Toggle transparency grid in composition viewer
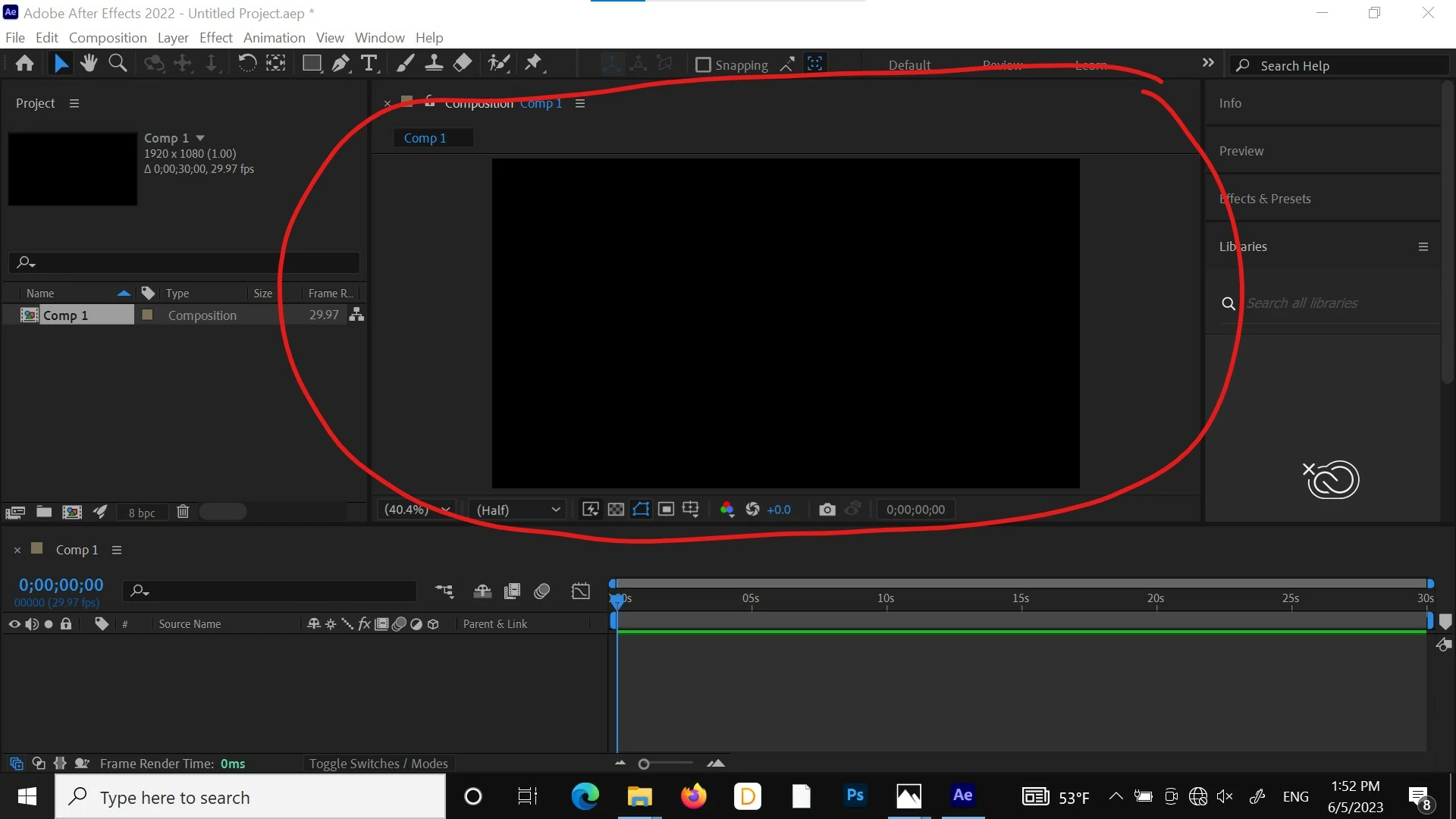Viewport: 1456px width, 819px height. click(x=616, y=510)
